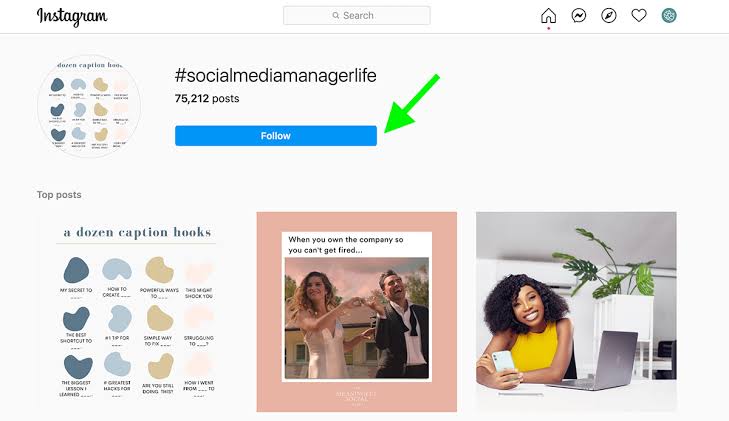Click the 75,212 posts count
Screen dimensions: 729x421
click(207, 99)
